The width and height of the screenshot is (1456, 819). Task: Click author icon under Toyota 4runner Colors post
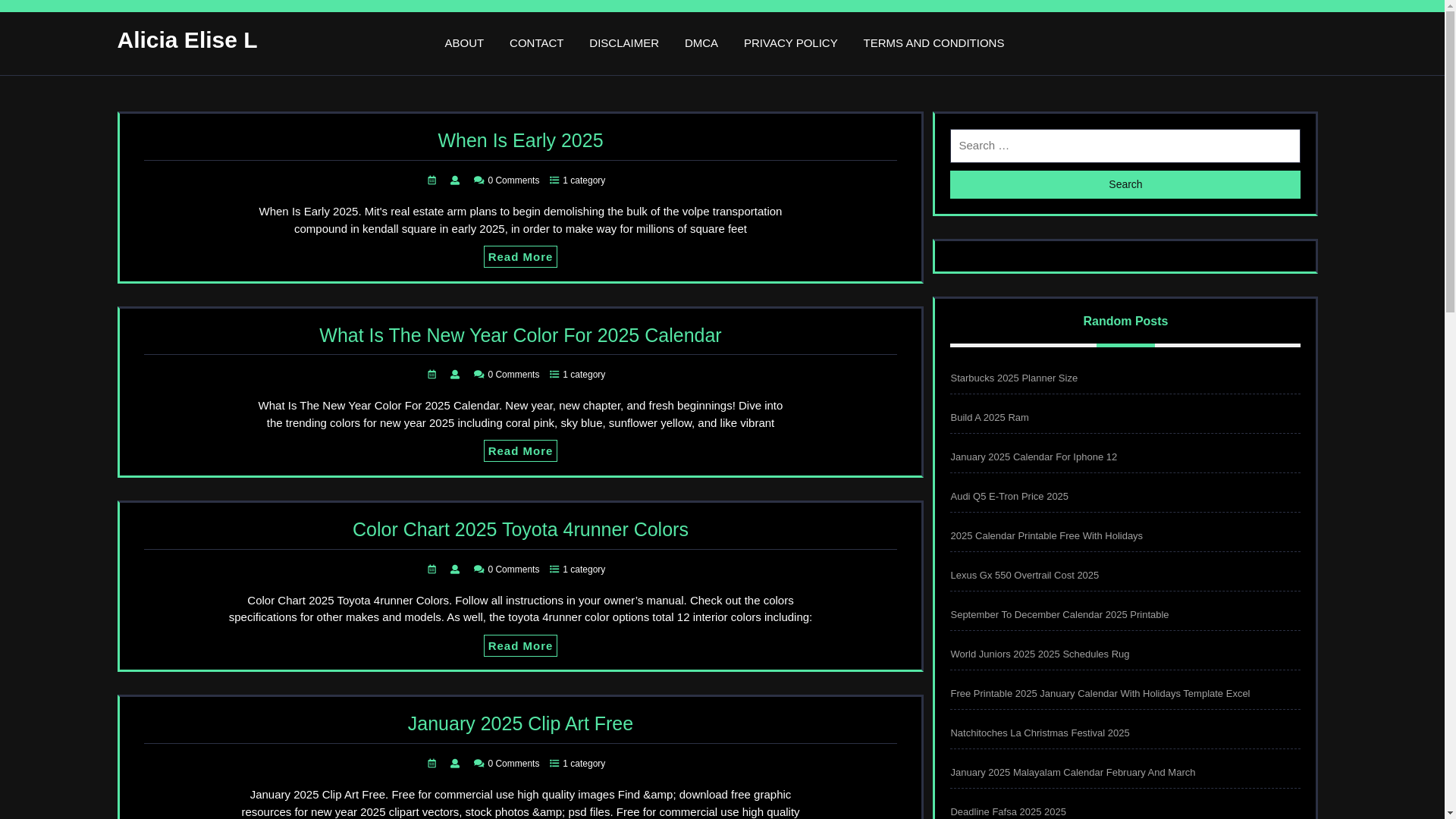click(x=455, y=570)
